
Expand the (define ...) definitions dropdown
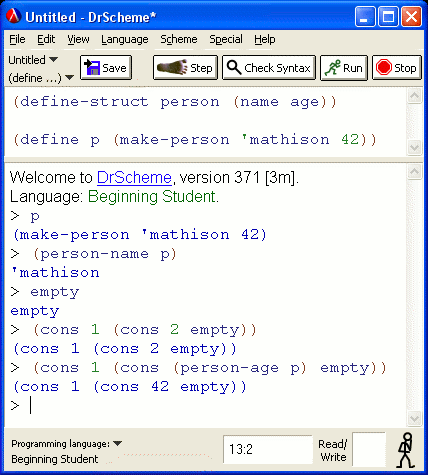[41, 78]
